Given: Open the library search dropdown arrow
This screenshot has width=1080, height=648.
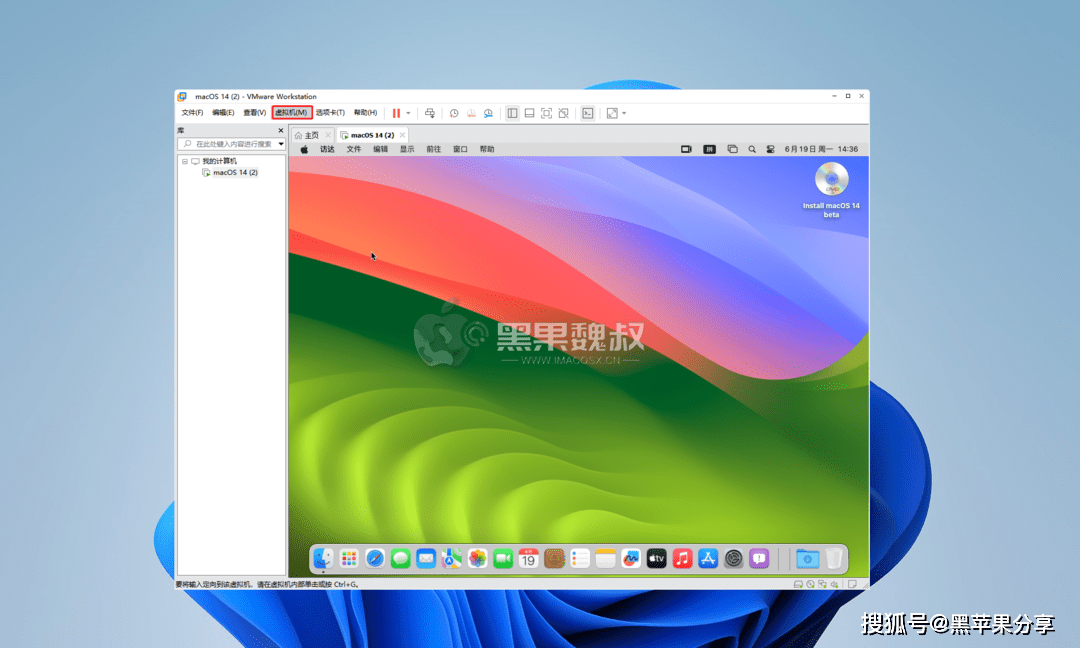Looking at the screenshot, I should point(281,144).
